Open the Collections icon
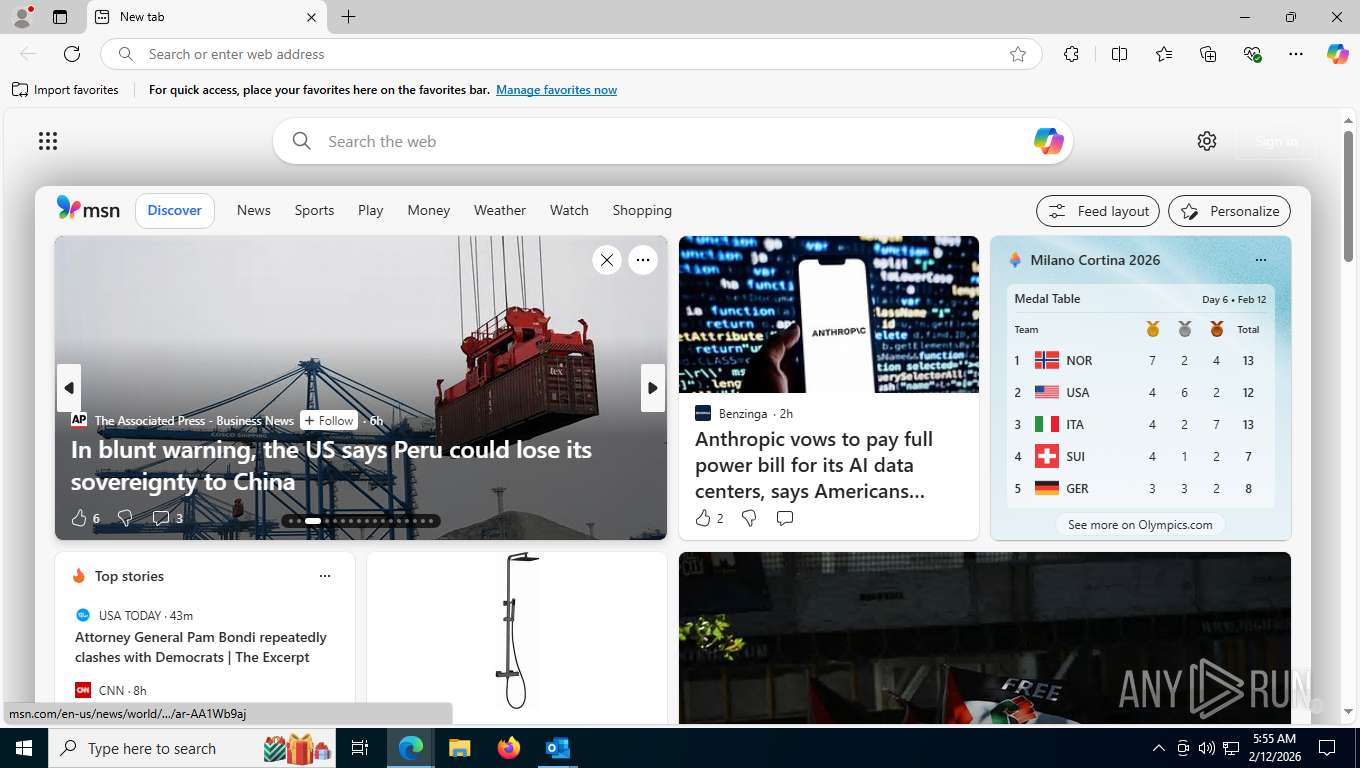Screen dimensions: 1360x768 click(x=1208, y=54)
